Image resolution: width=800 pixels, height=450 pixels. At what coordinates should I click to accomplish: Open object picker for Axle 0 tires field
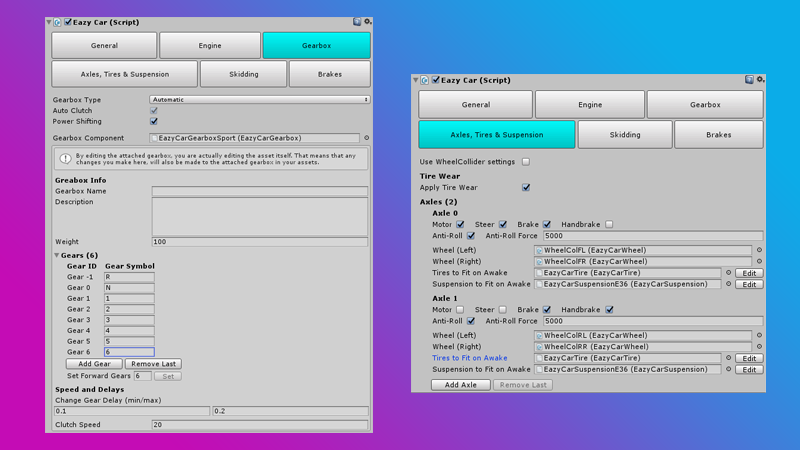(x=729, y=273)
